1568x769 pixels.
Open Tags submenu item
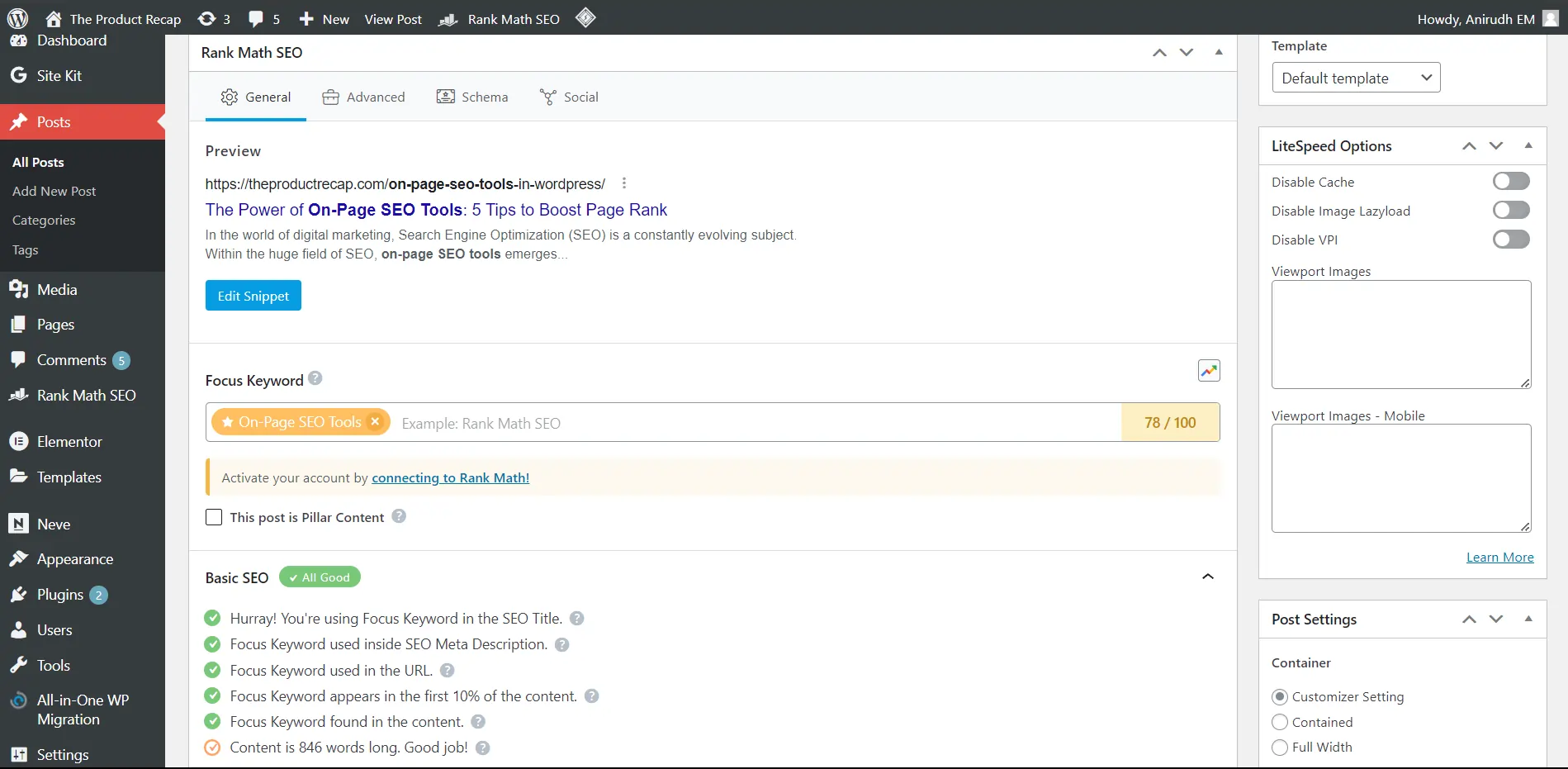[25, 249]
